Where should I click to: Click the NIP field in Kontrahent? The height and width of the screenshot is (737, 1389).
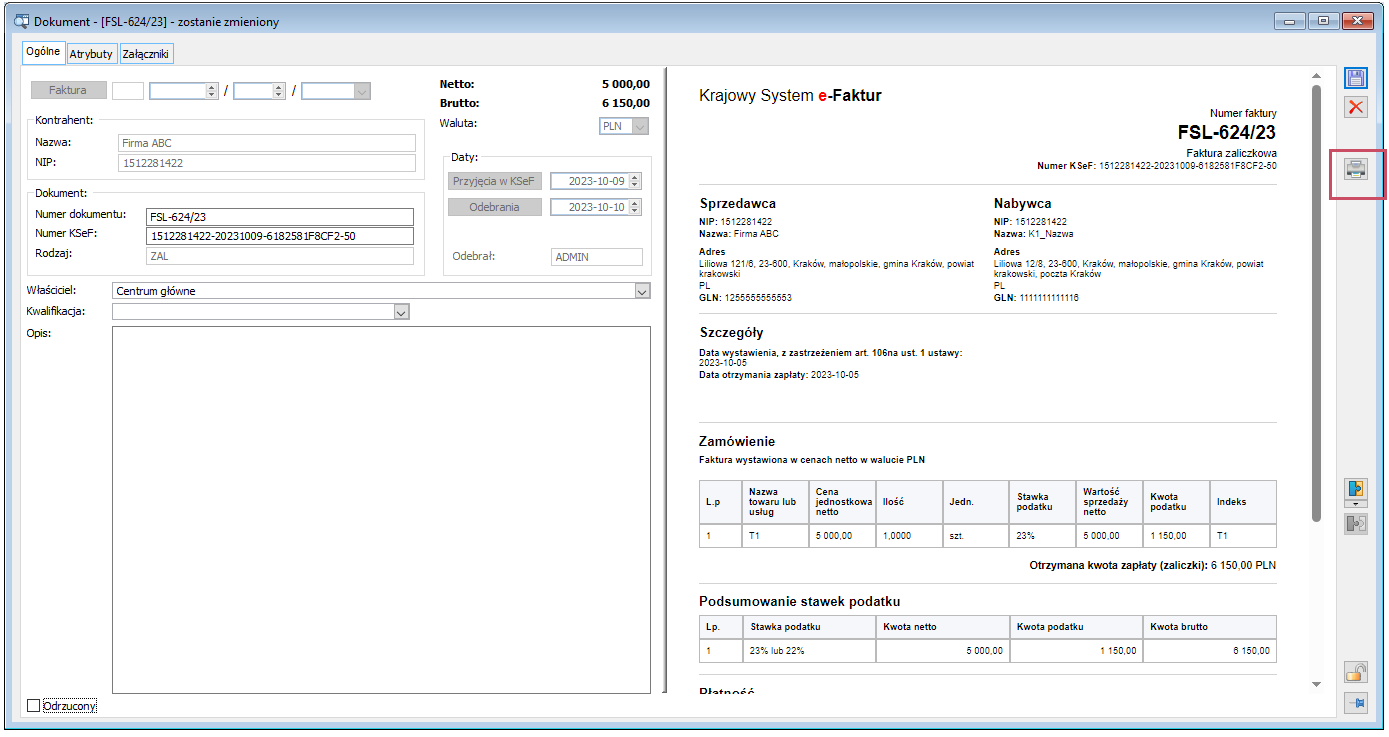pyautogui.click(x=266, y=163)
